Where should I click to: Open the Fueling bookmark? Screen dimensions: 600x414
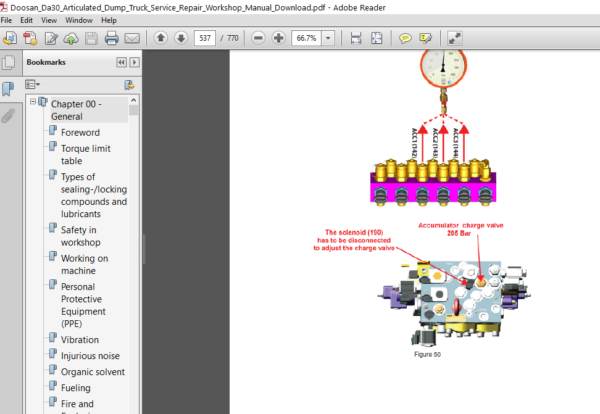pyautogui.click(x=76, y=388)
